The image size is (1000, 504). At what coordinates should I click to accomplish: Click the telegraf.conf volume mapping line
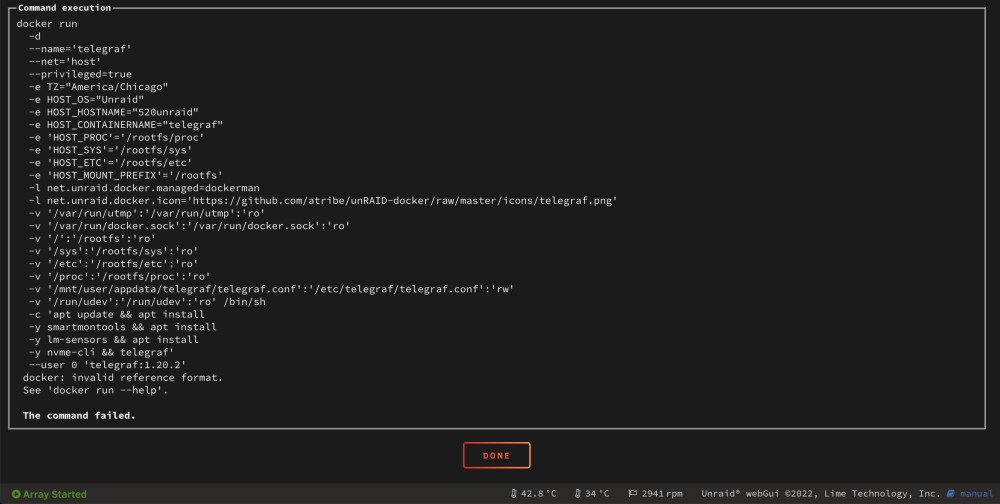(271, 289)
